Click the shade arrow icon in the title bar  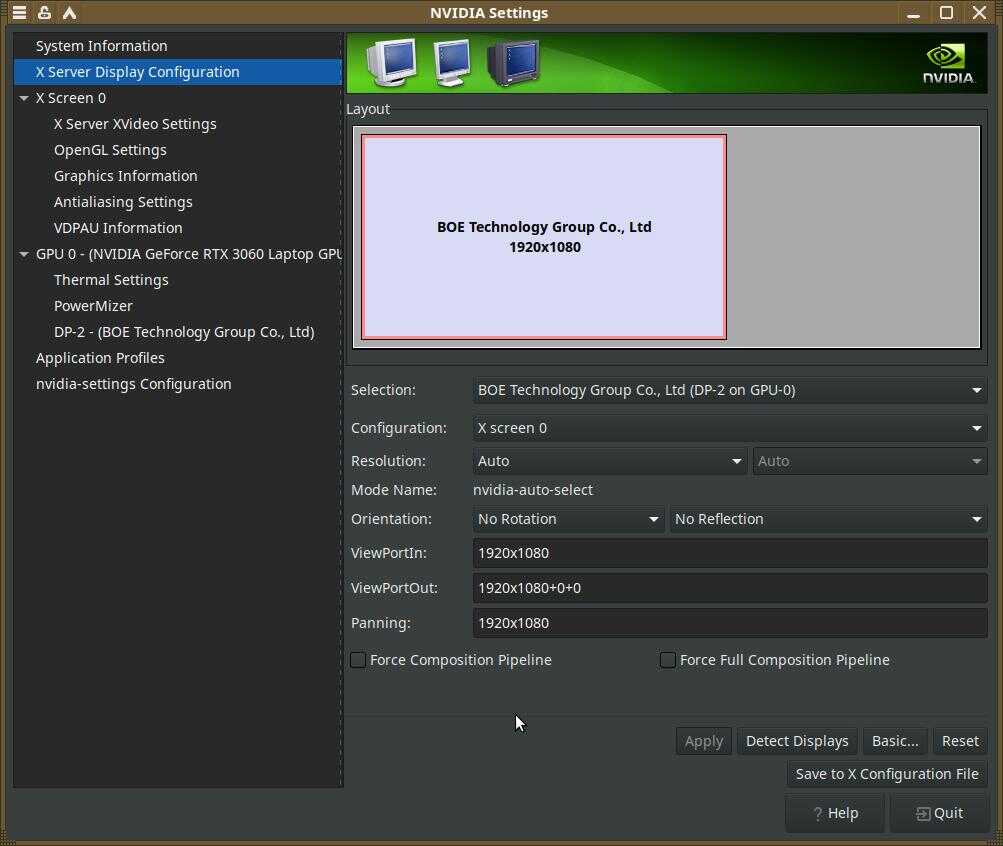69,12
